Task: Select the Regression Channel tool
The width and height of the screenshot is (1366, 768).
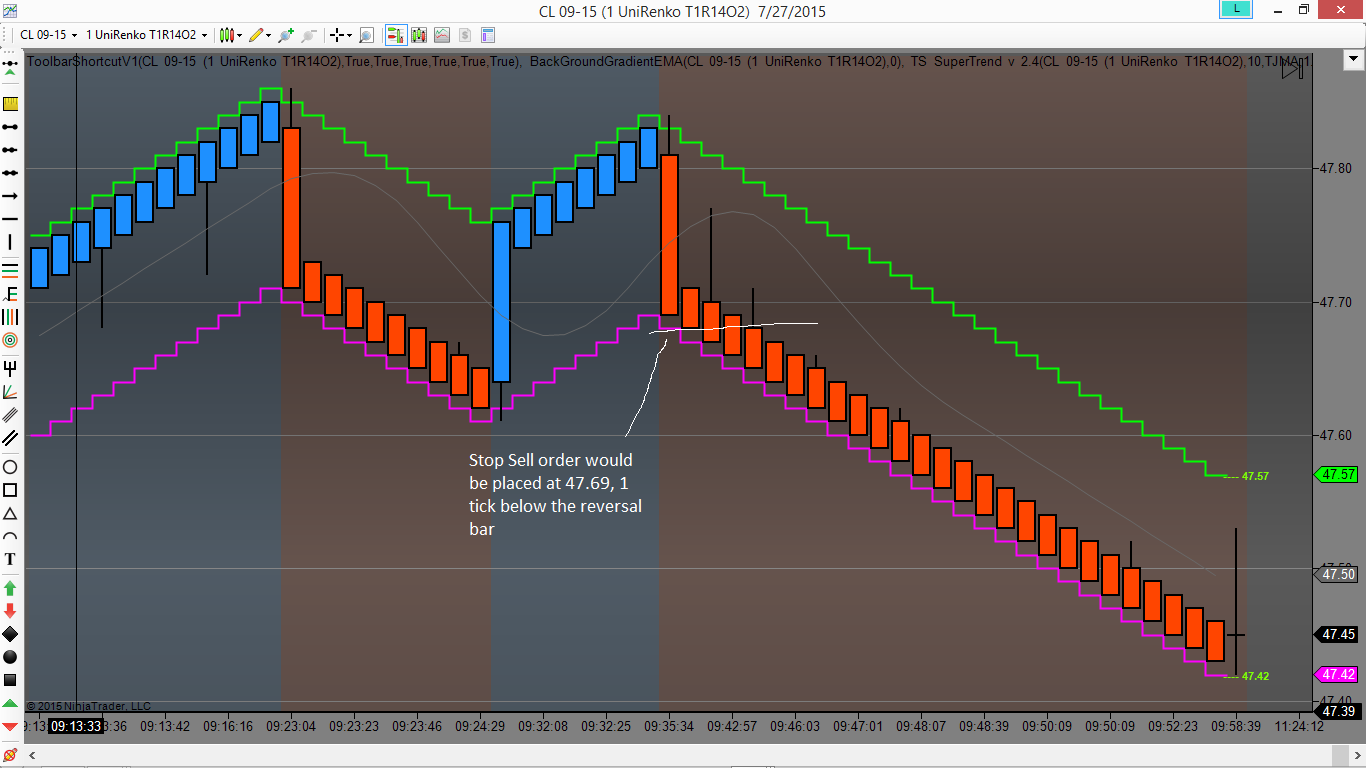Action: click(10, 414)
